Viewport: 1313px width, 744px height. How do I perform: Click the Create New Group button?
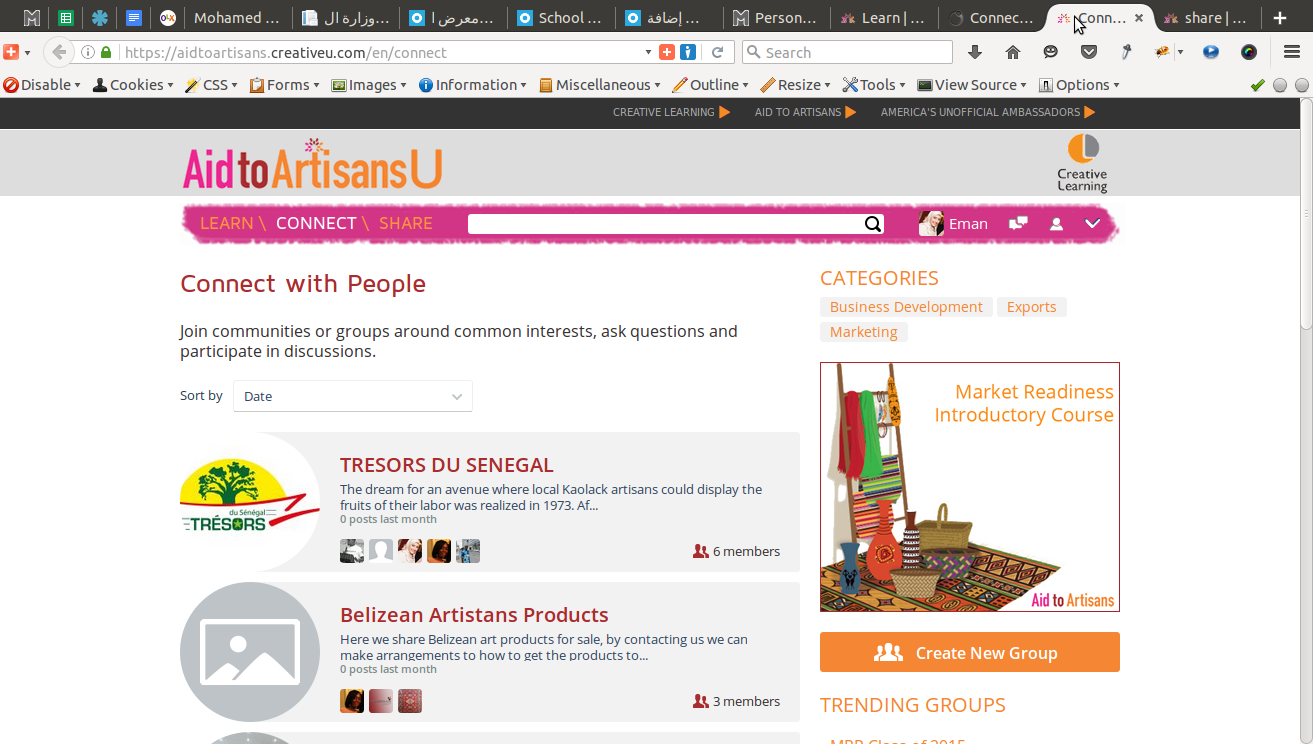(970, 652)
